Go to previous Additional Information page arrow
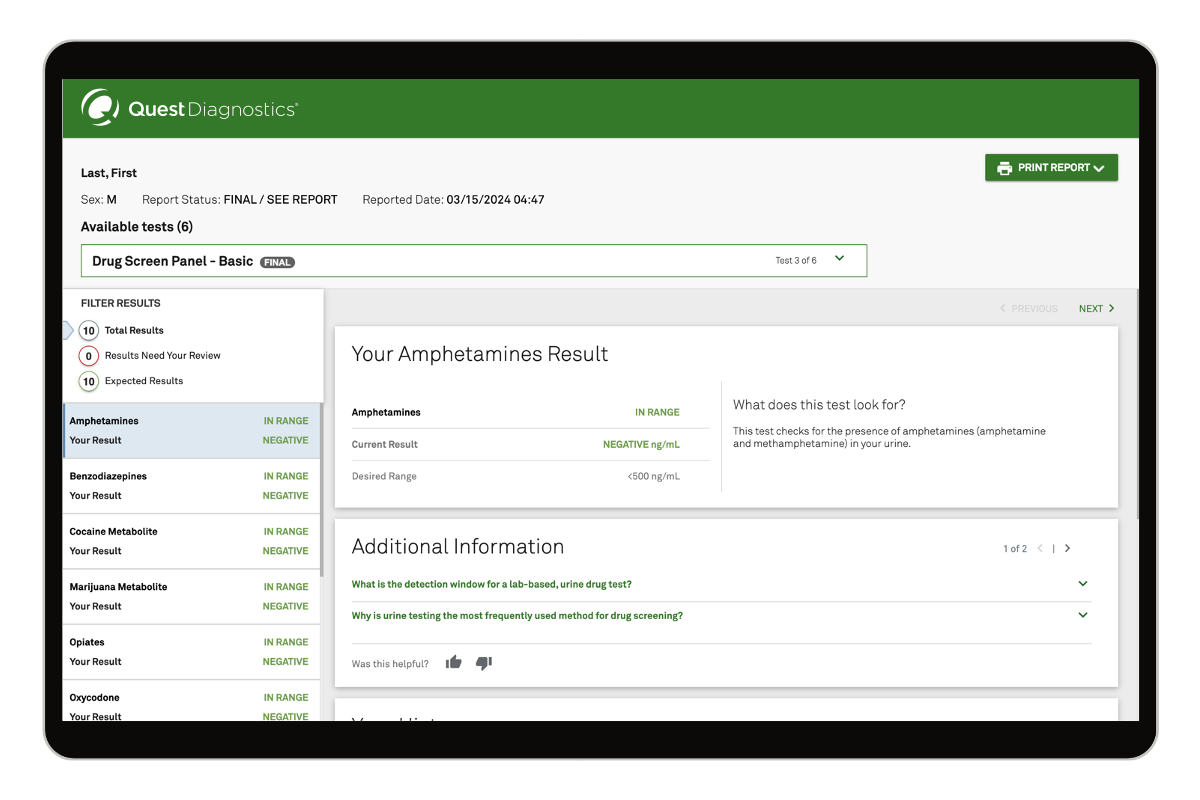 (1040, 548)
